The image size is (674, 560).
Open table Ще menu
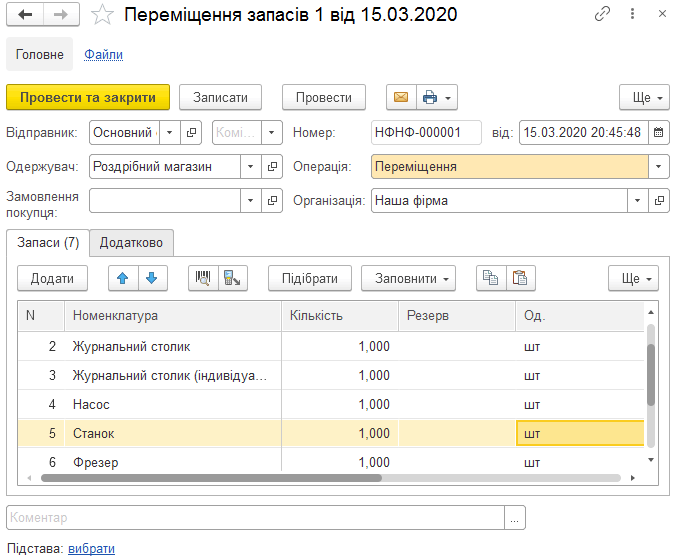tap(633, 278)
